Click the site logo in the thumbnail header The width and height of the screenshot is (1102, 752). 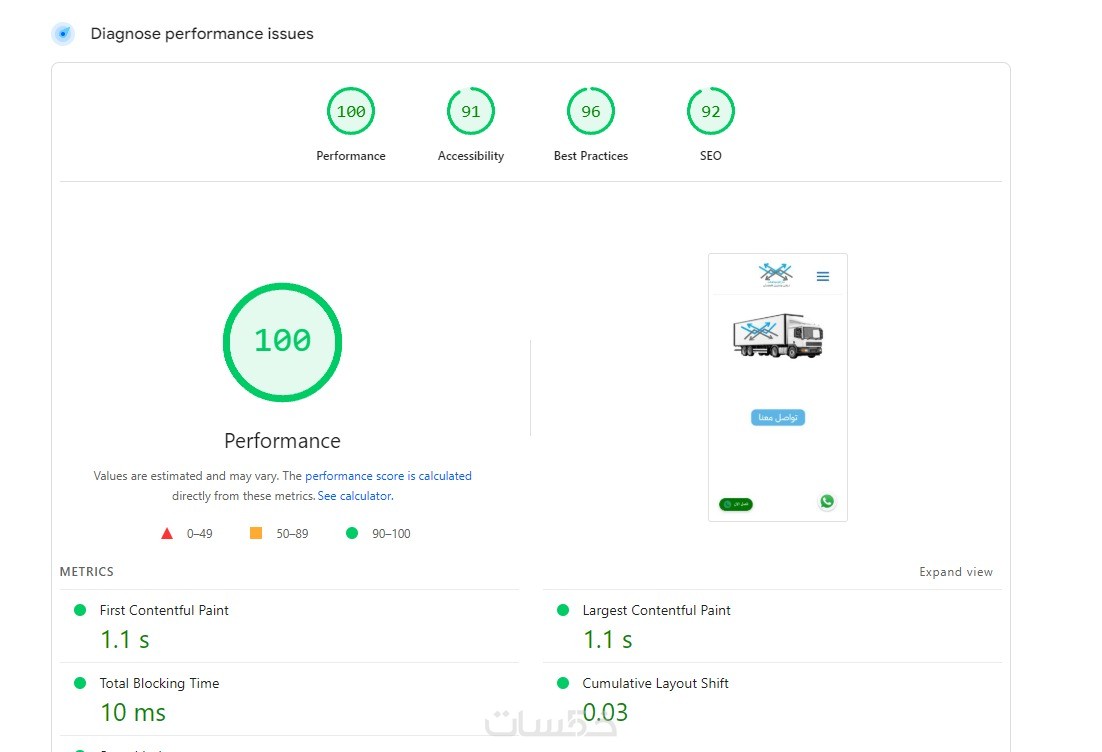pyautogui.click(x=775, y=274)
